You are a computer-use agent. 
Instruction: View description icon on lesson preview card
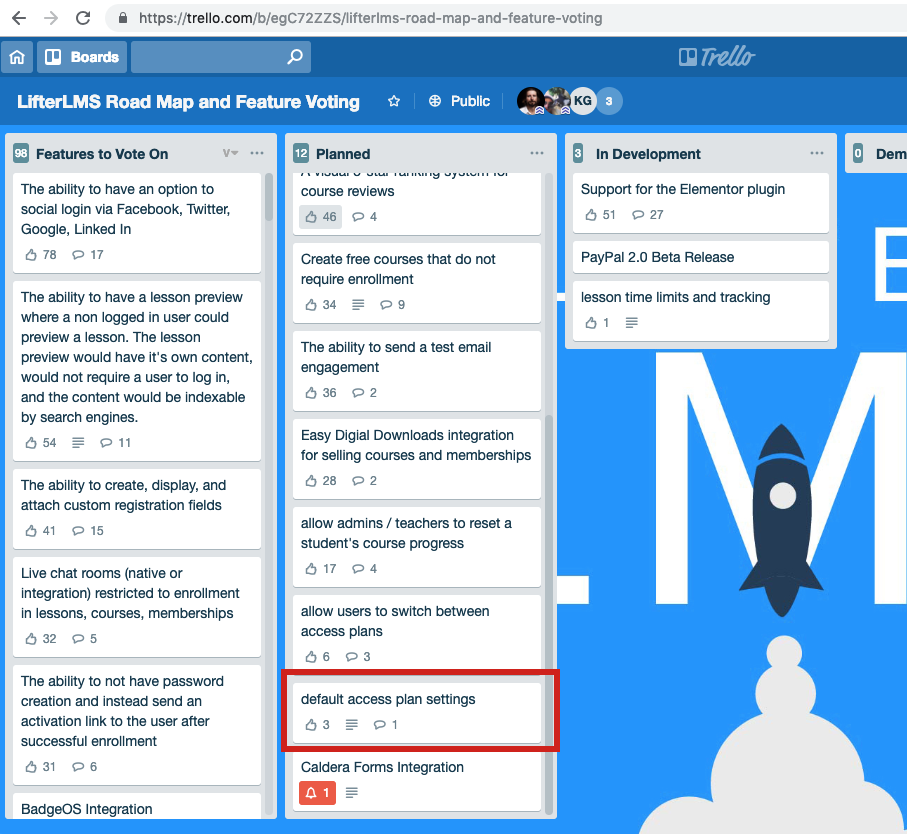[x=78, y=442]
